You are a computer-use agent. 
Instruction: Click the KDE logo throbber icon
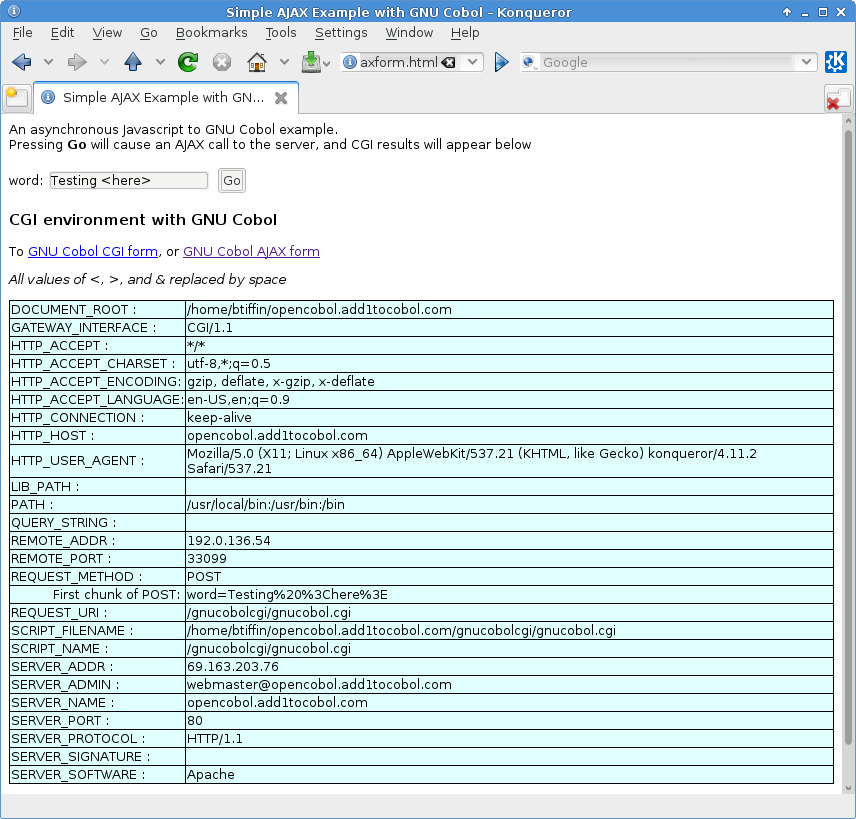(x=836, y=62)
